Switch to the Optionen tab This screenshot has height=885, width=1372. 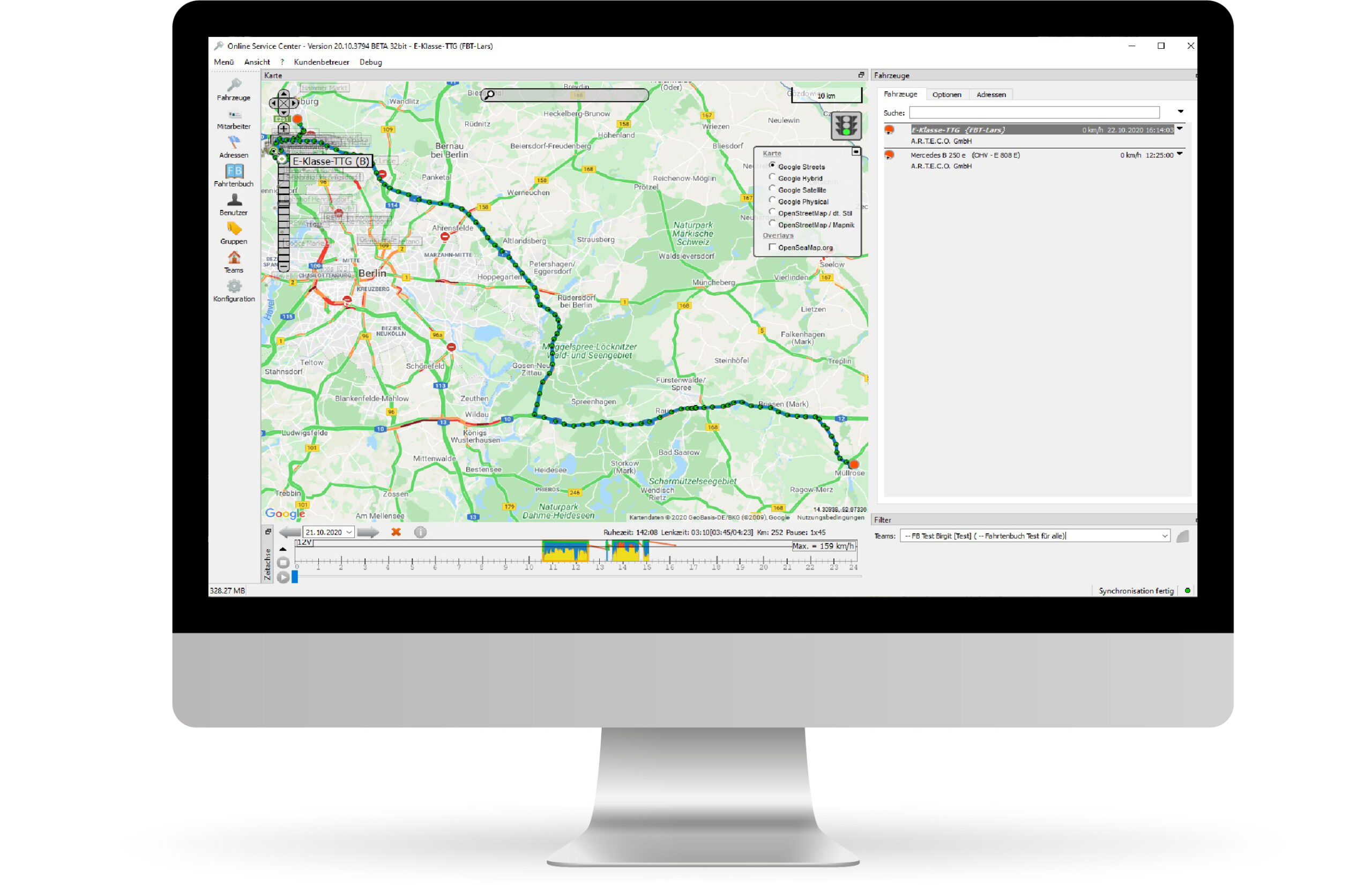point(947,94)
